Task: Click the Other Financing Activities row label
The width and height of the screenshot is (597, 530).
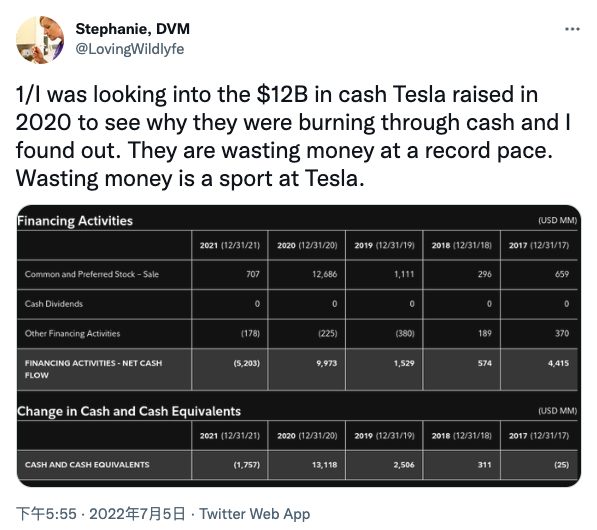Action: [x=72, y=334]
